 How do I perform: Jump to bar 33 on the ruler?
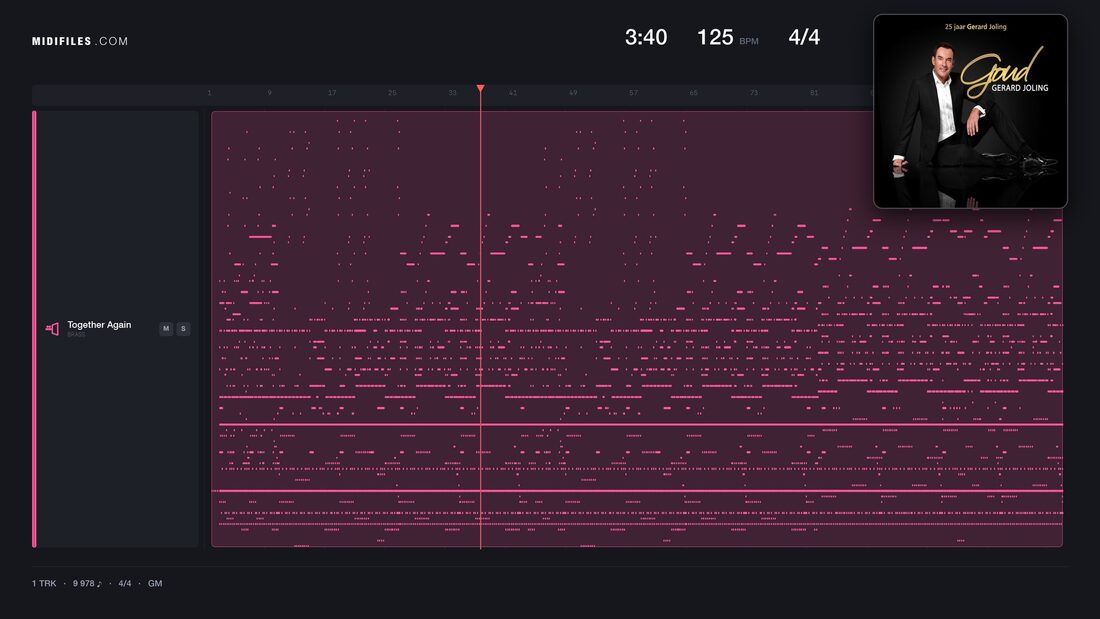[x=452, y=93]
